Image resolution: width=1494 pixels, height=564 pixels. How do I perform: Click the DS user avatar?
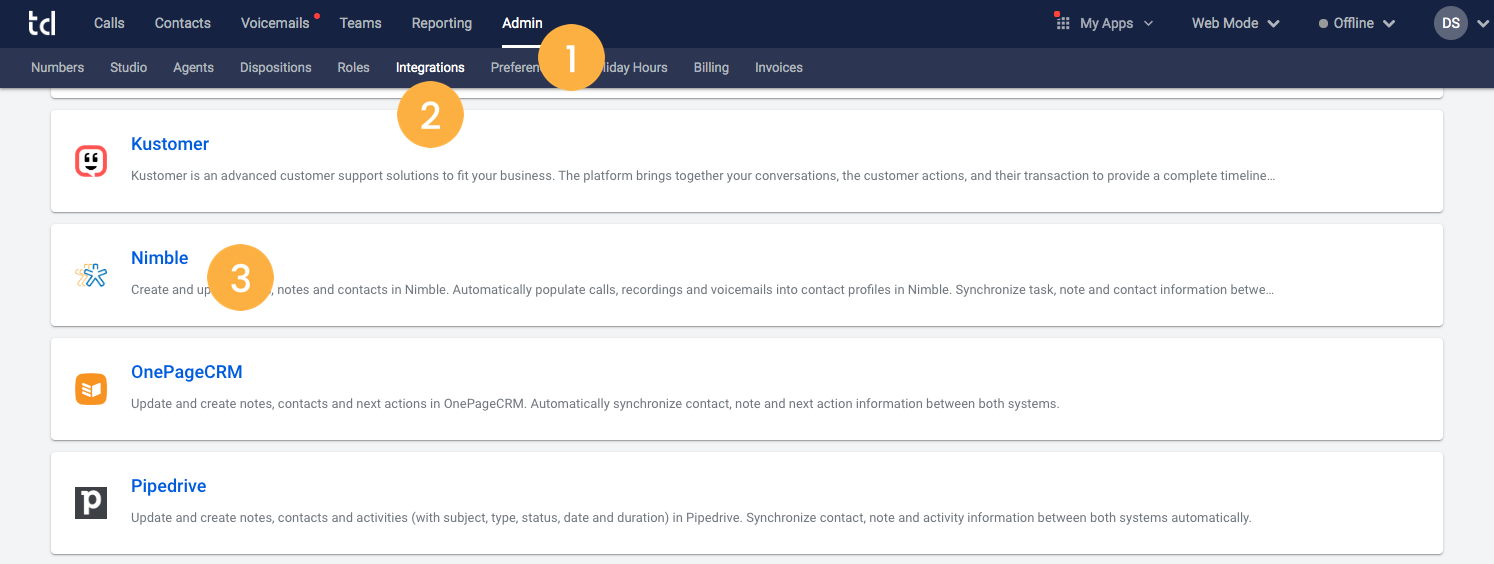point(1450,22)
